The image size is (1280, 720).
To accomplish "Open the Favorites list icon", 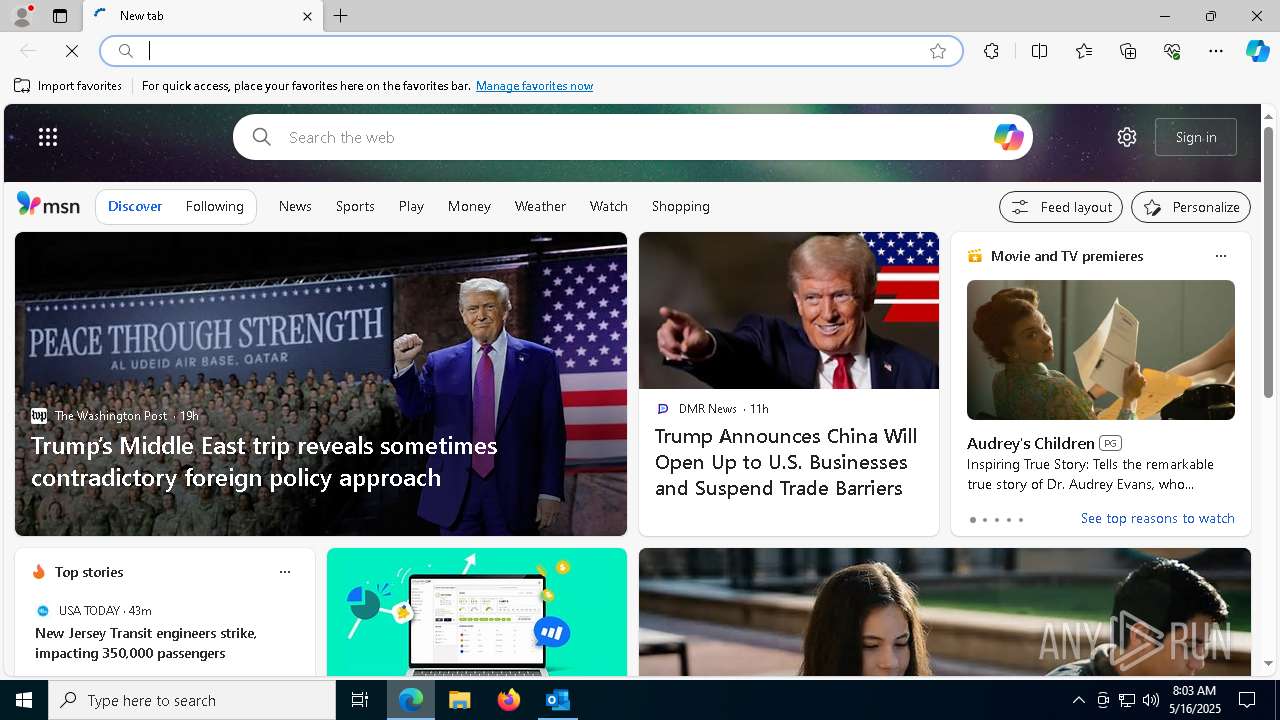I will [1084, 51].
